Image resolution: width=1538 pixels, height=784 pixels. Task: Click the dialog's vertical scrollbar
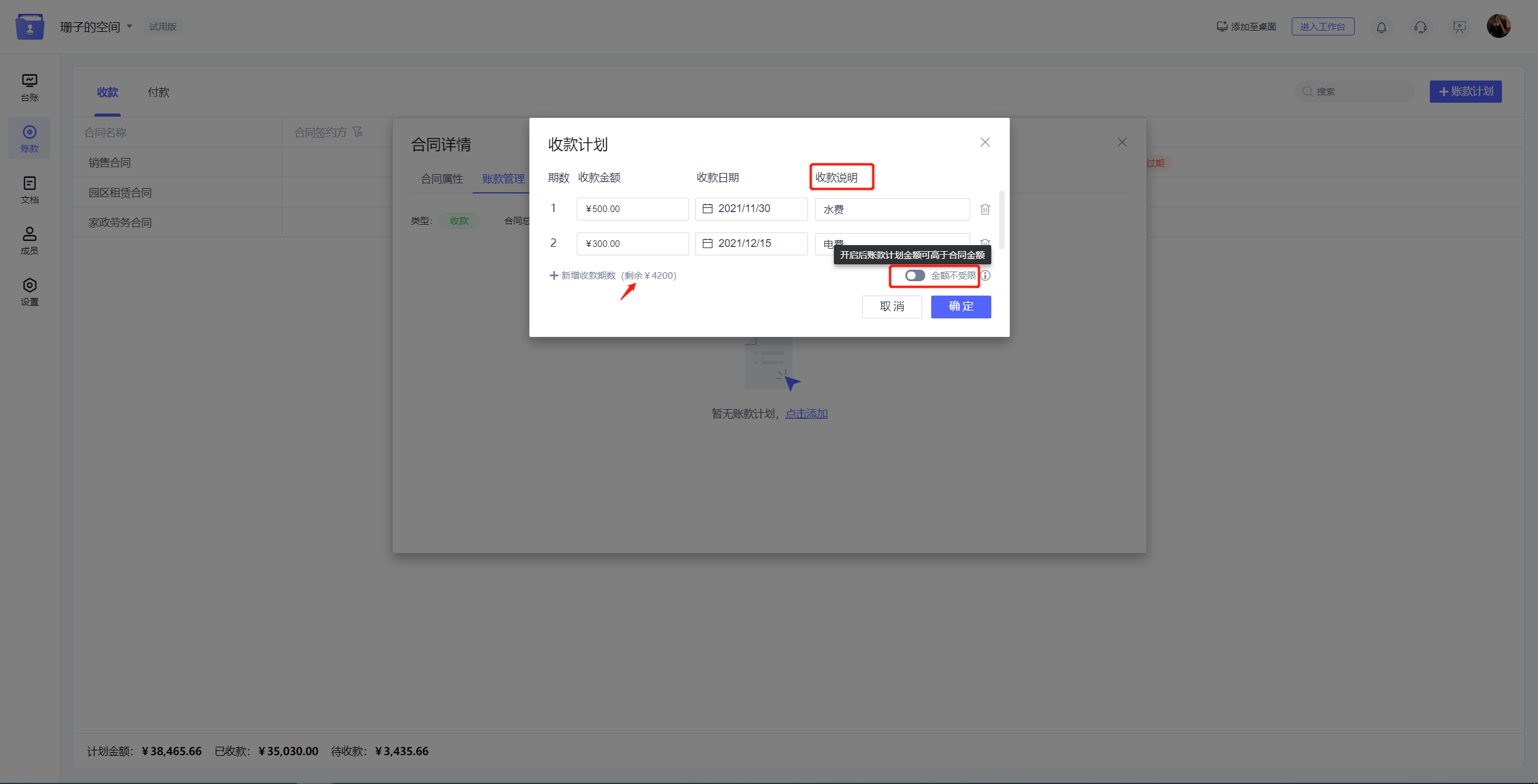pyautogui.click(x=1001, y=219)
